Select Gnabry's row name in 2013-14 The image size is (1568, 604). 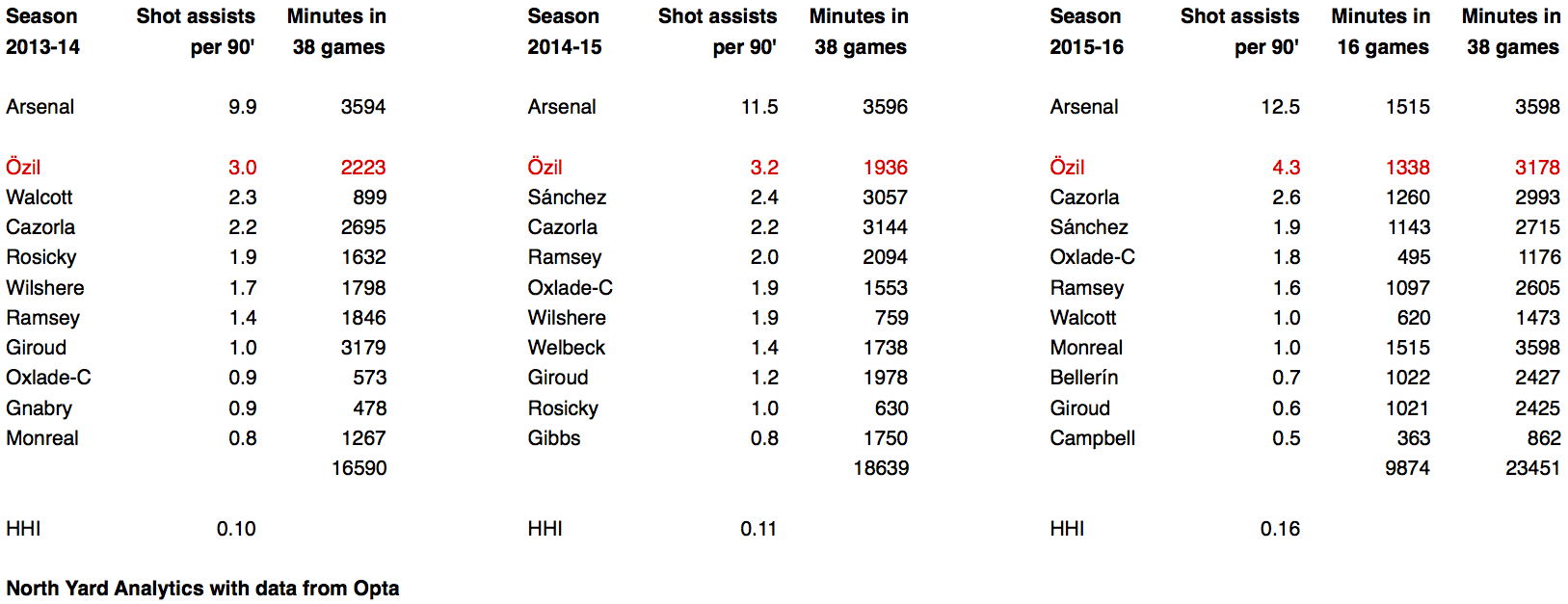click(40, 408)
